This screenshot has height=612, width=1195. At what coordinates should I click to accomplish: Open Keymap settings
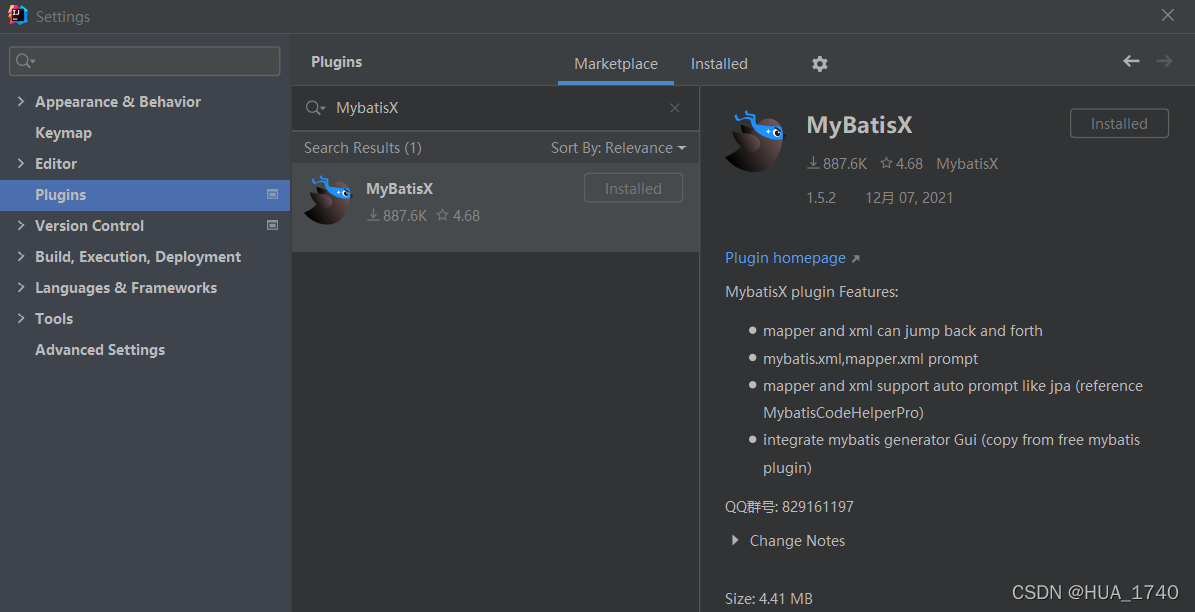(x=63, y=133)
